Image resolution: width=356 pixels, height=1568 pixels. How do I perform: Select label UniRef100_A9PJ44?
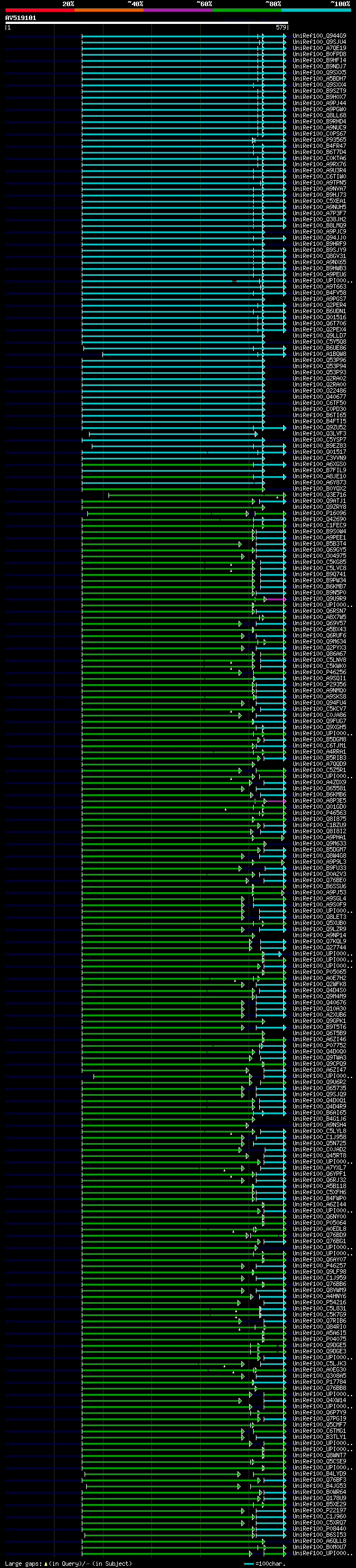click(x=319, y=103)
